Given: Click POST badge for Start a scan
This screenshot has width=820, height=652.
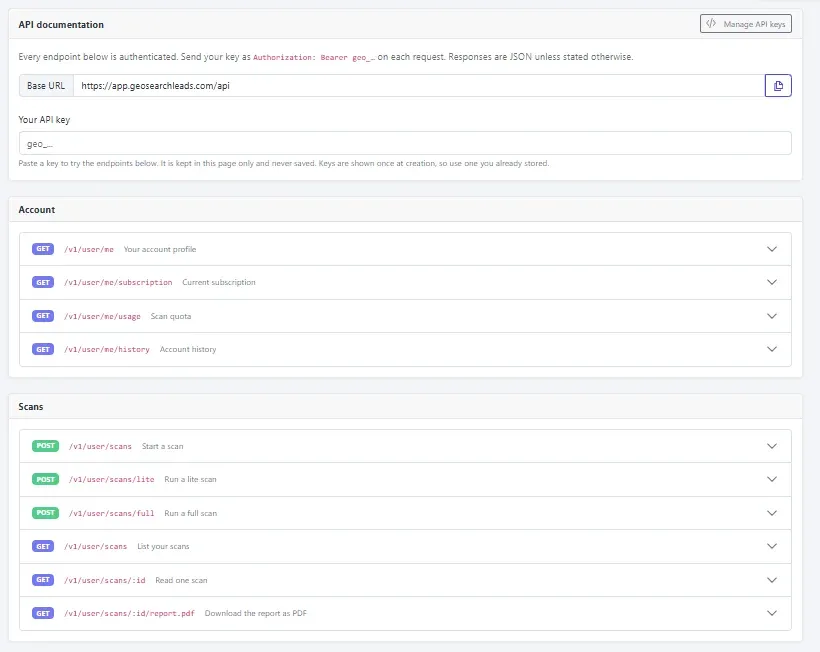Looking at the screenshot, I should [x=45, y=446].
